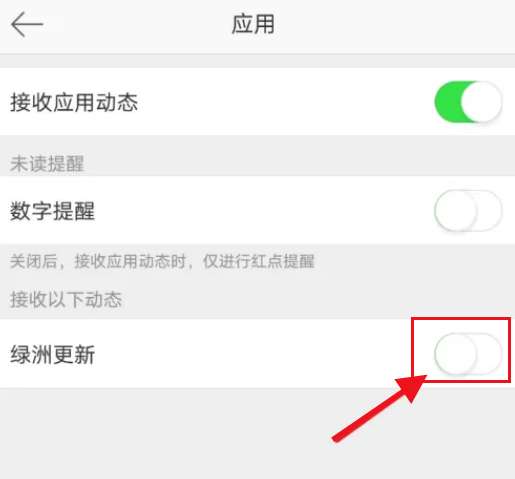Click the white knob of 绿洲更新 switch

[x=456, y=354]
